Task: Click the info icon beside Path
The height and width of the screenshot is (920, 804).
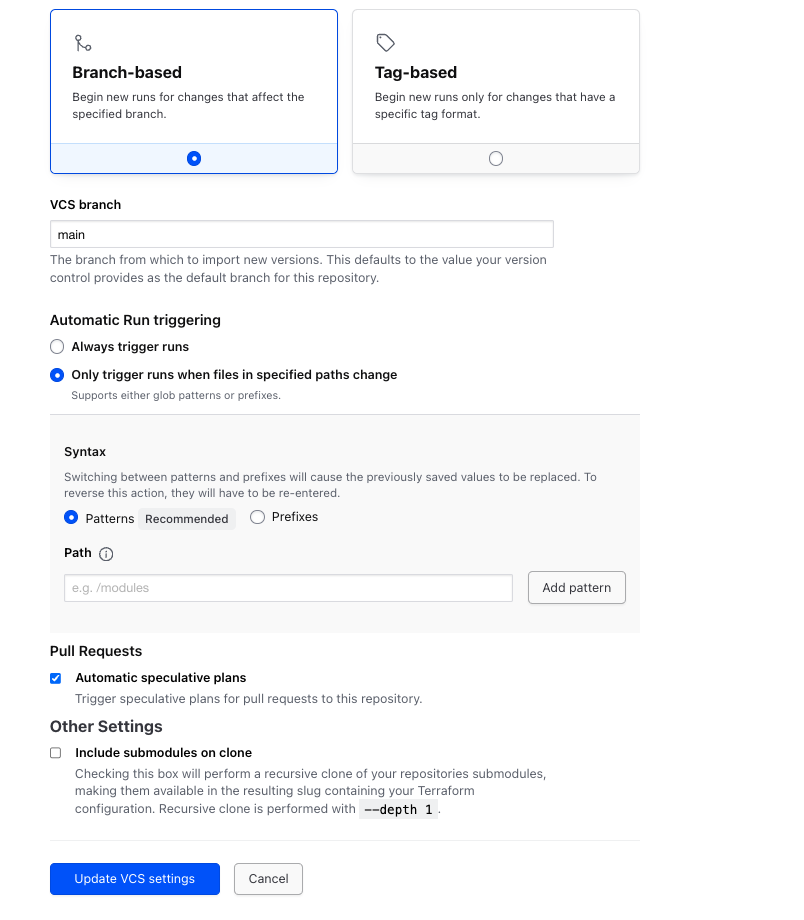Action: coord(106,554)
